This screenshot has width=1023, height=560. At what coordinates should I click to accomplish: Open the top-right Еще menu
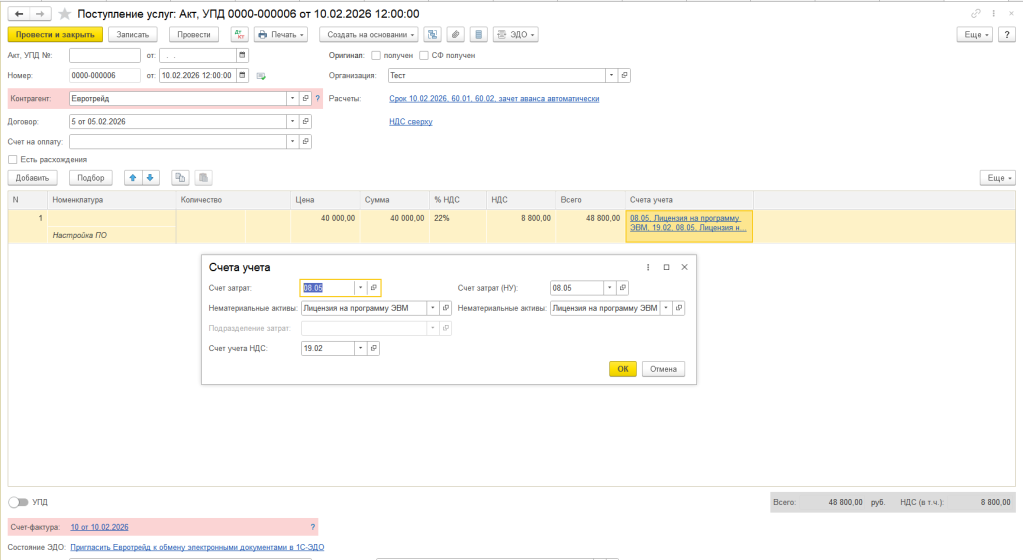click(x=975, y=35)
